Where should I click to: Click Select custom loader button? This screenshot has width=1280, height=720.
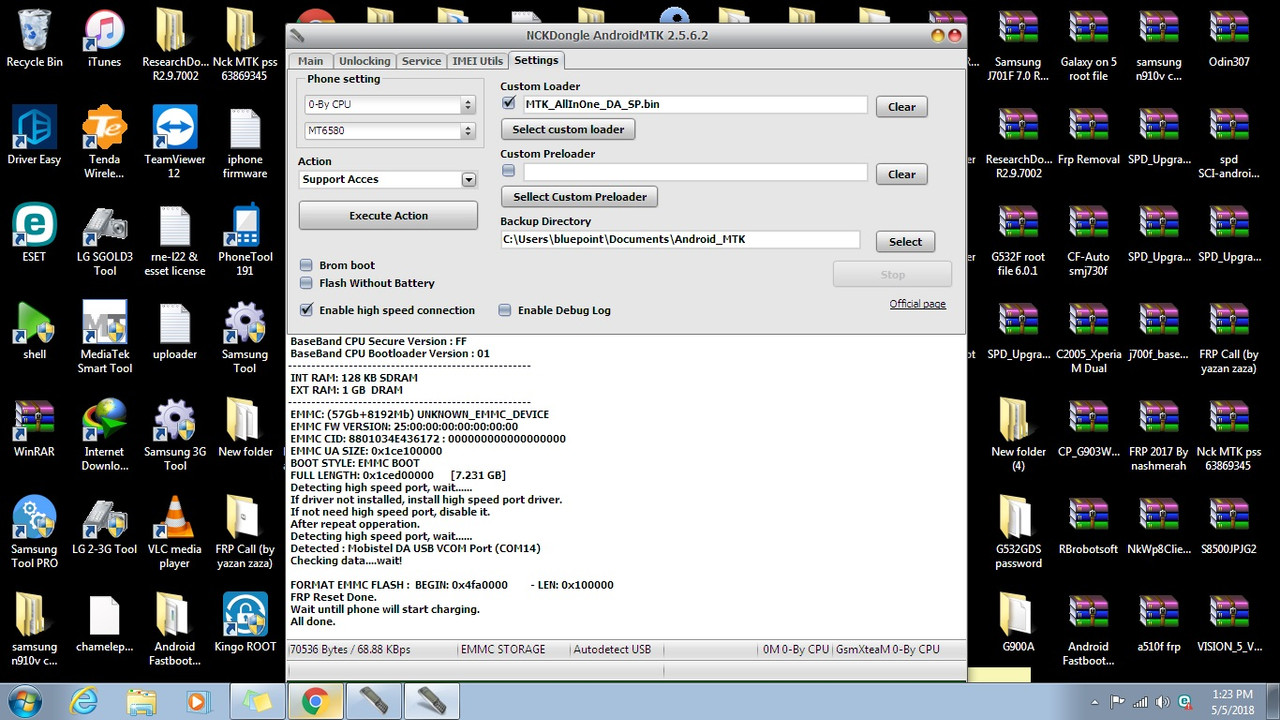[x=568, y=129]
